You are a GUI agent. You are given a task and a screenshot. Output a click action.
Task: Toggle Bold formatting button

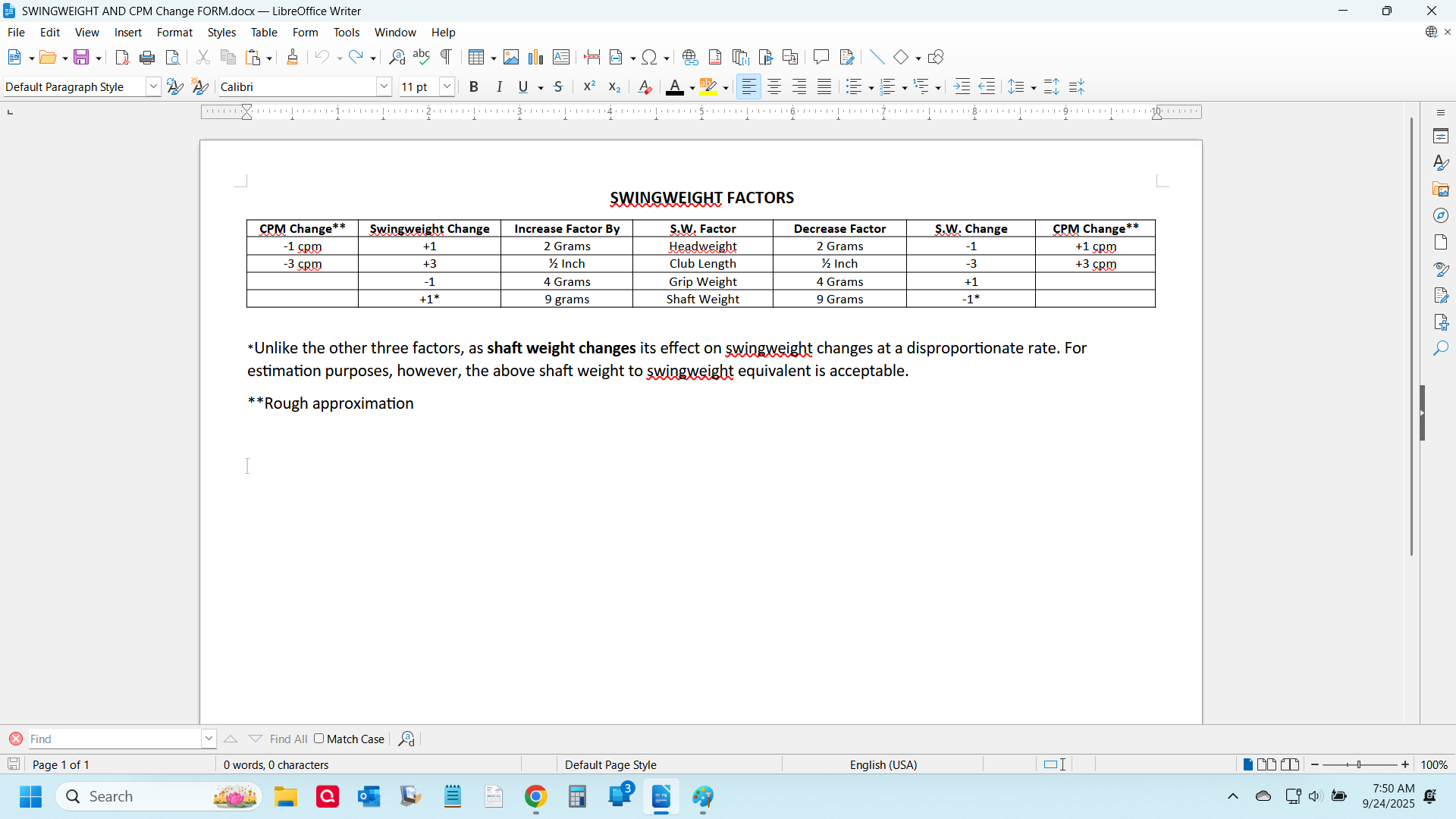474,87
